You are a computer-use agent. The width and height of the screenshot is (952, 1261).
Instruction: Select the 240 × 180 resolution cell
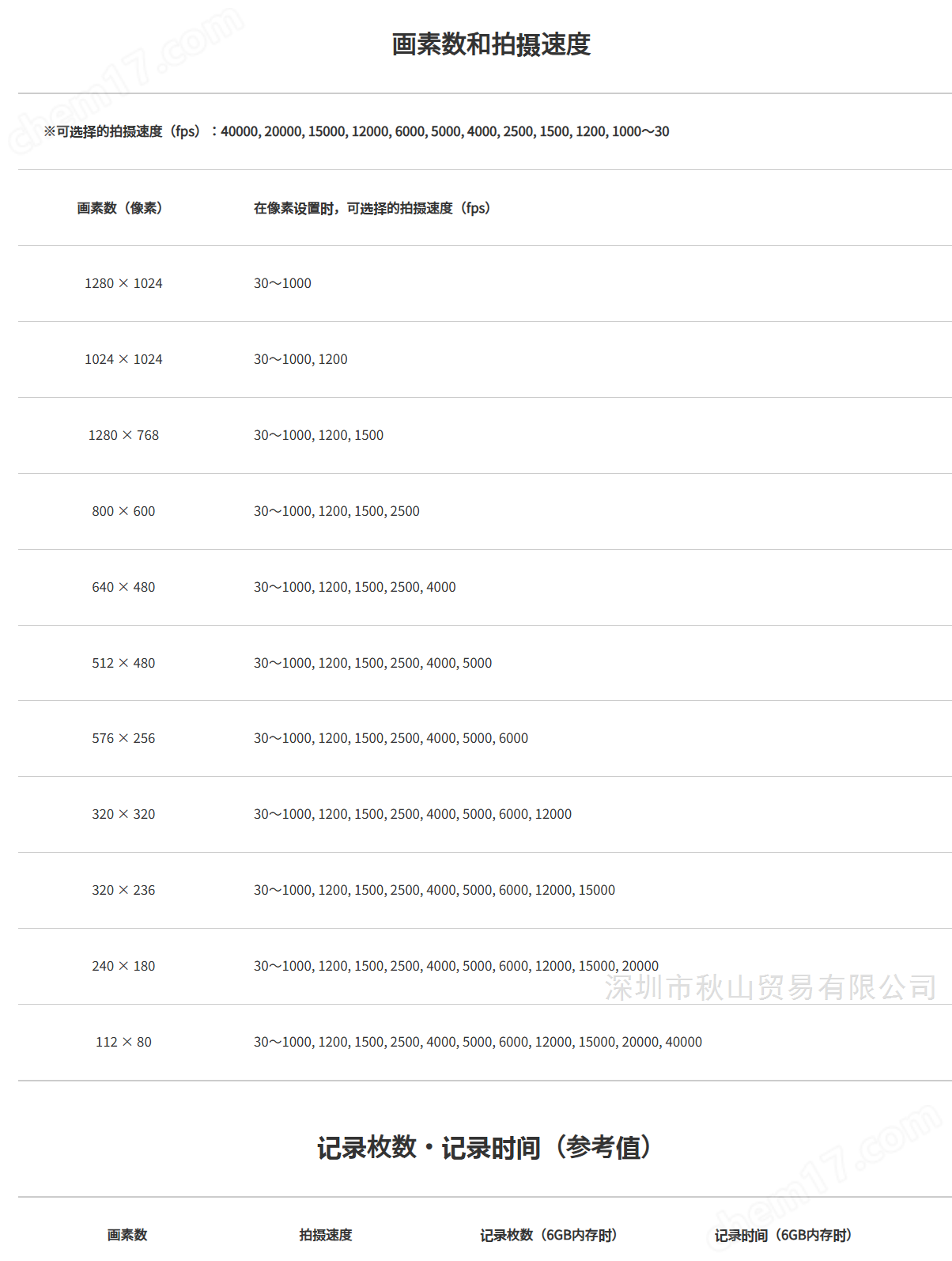pyautogui.click(x=123, y=966)
